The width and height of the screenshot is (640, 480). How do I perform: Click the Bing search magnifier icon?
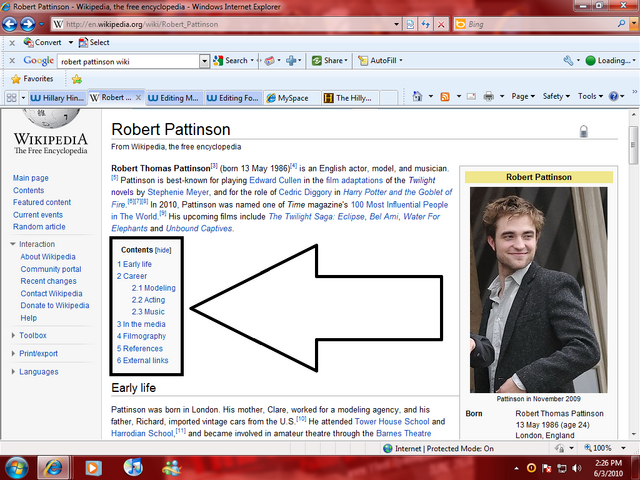coord(621,24)
